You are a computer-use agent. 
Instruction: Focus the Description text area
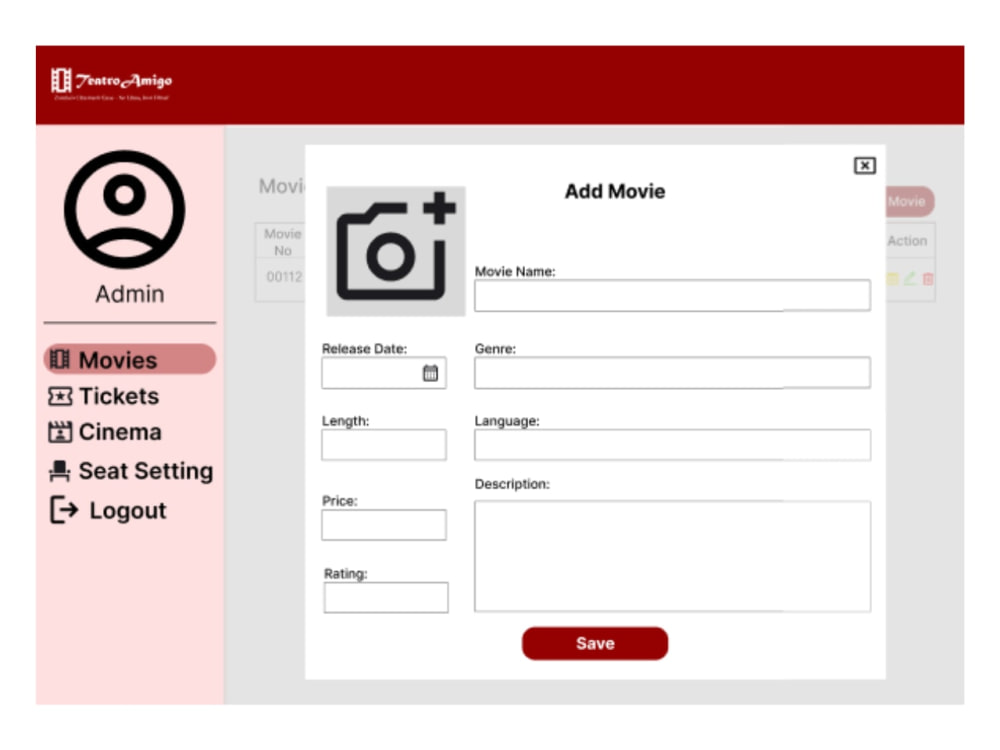click(x=672, y=556)
